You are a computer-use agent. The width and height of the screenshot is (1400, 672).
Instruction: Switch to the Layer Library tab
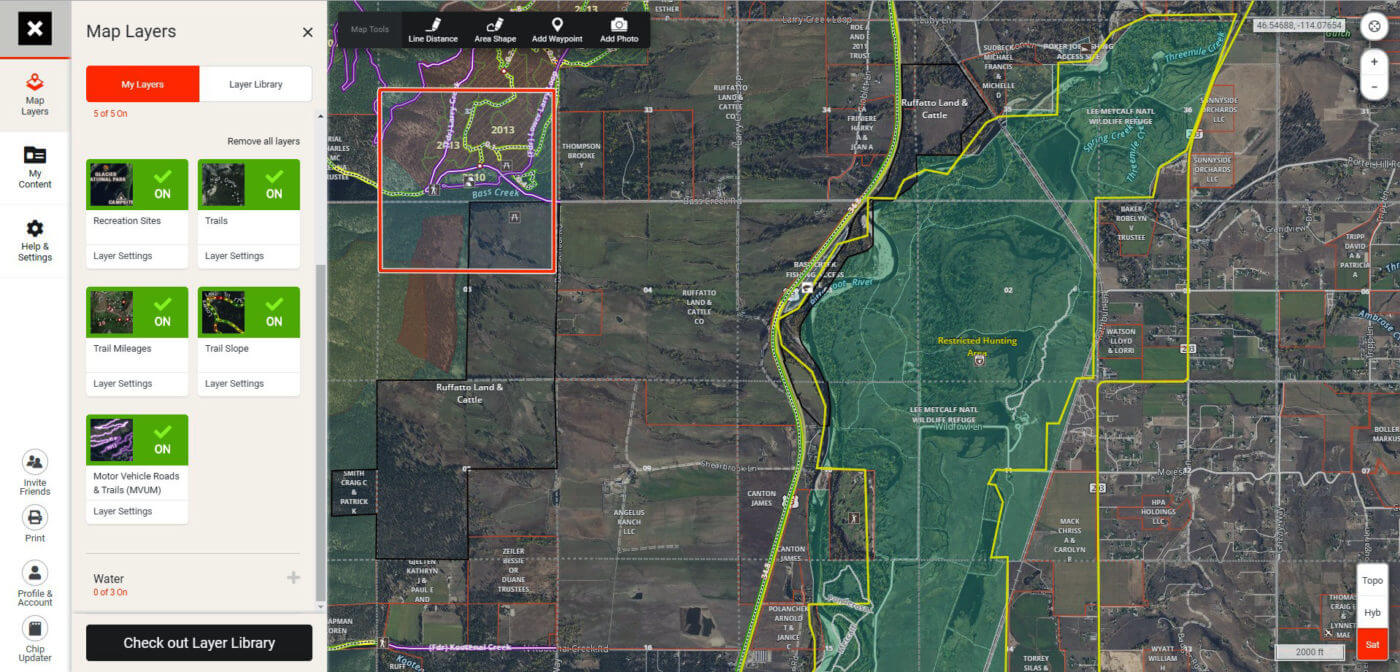(x=255, y=84)
